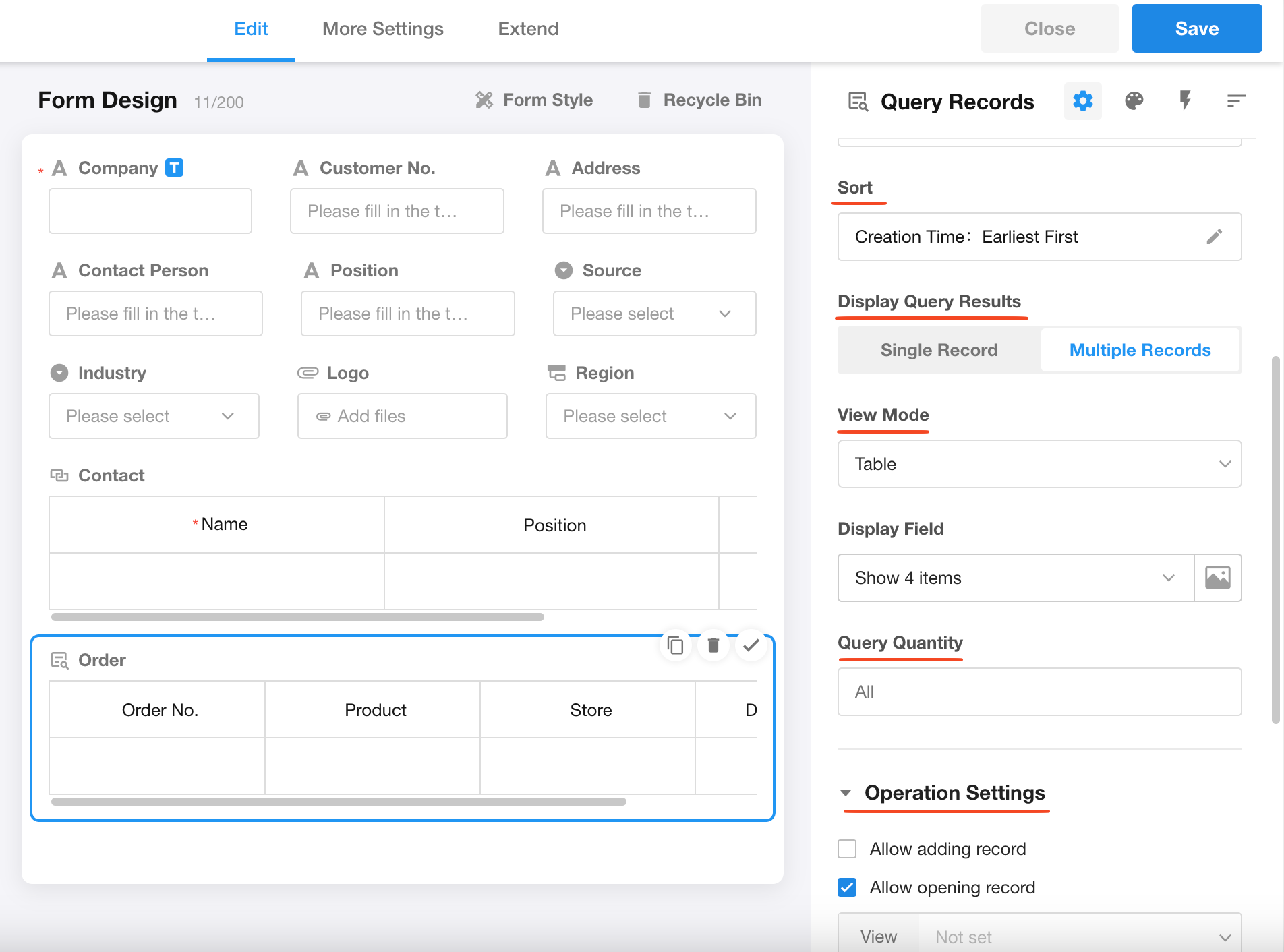This screenshot has height=952, width=1284.
Task: Open the gear settings tab in Query Records
Action: (1082, 101)
